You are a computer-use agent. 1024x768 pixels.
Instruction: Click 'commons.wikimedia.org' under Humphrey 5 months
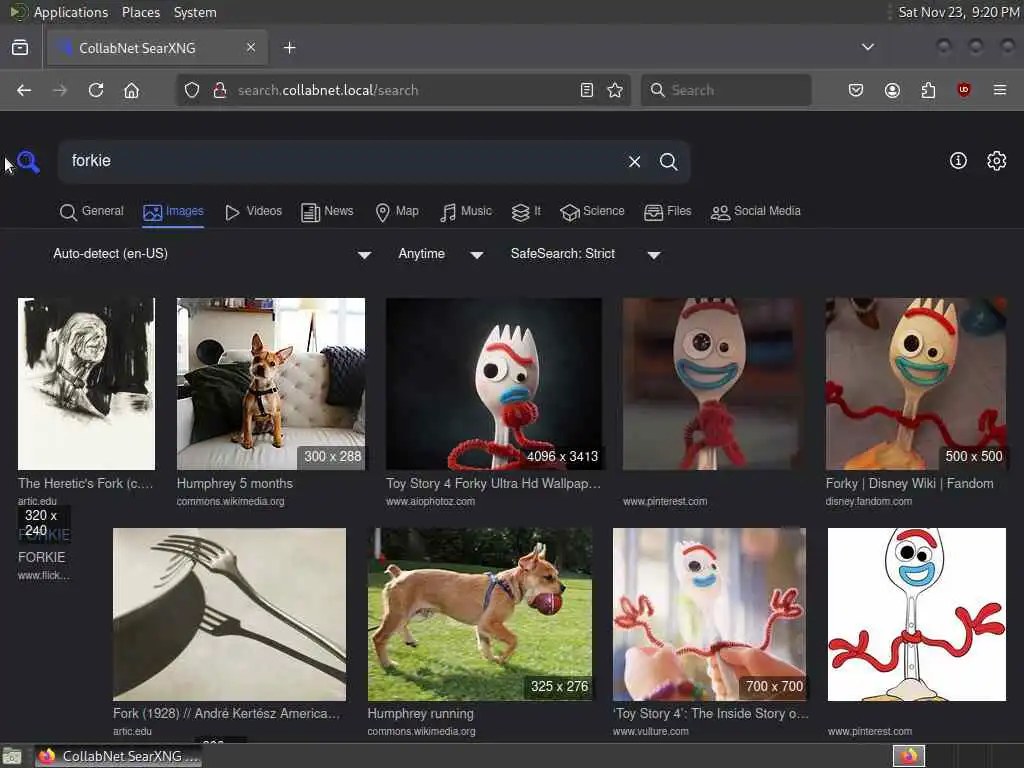(x=231, y=502)
